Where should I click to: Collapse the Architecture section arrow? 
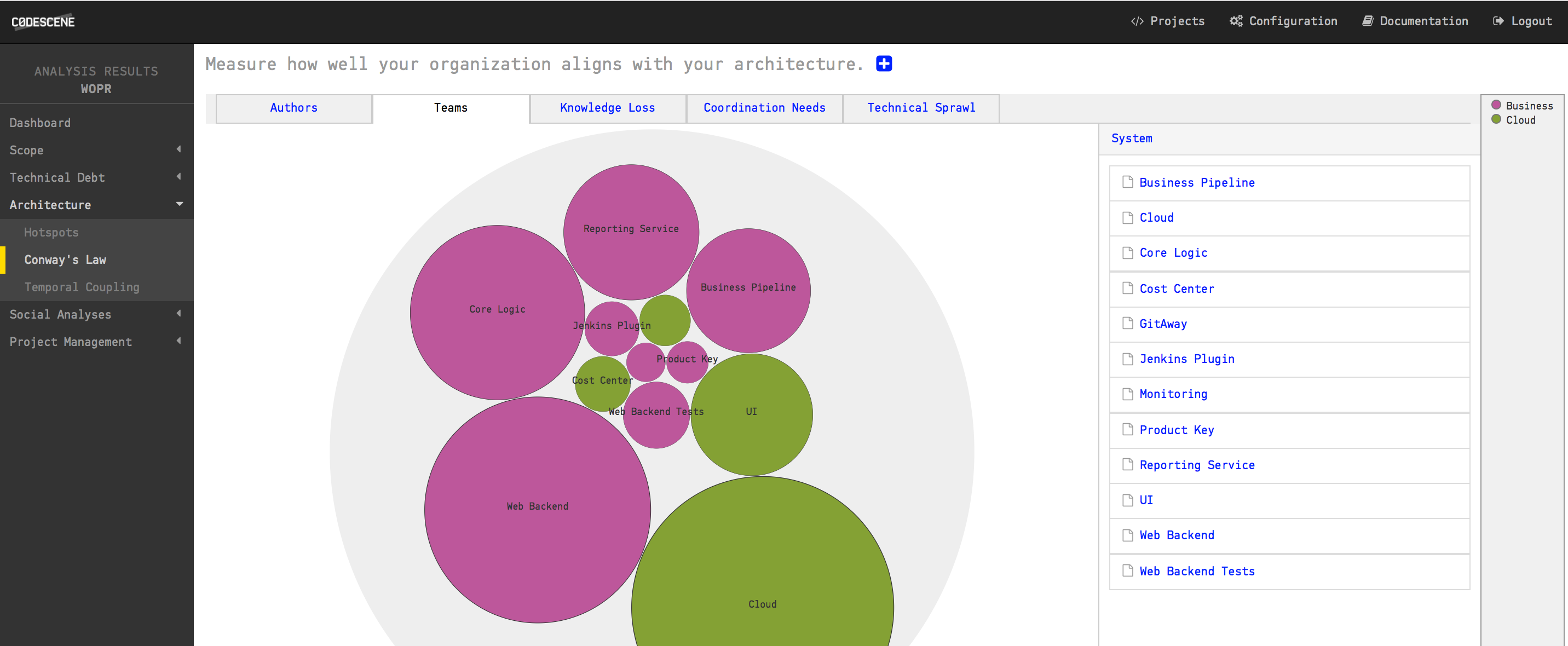pyautogui.click(x=180, y=204)
